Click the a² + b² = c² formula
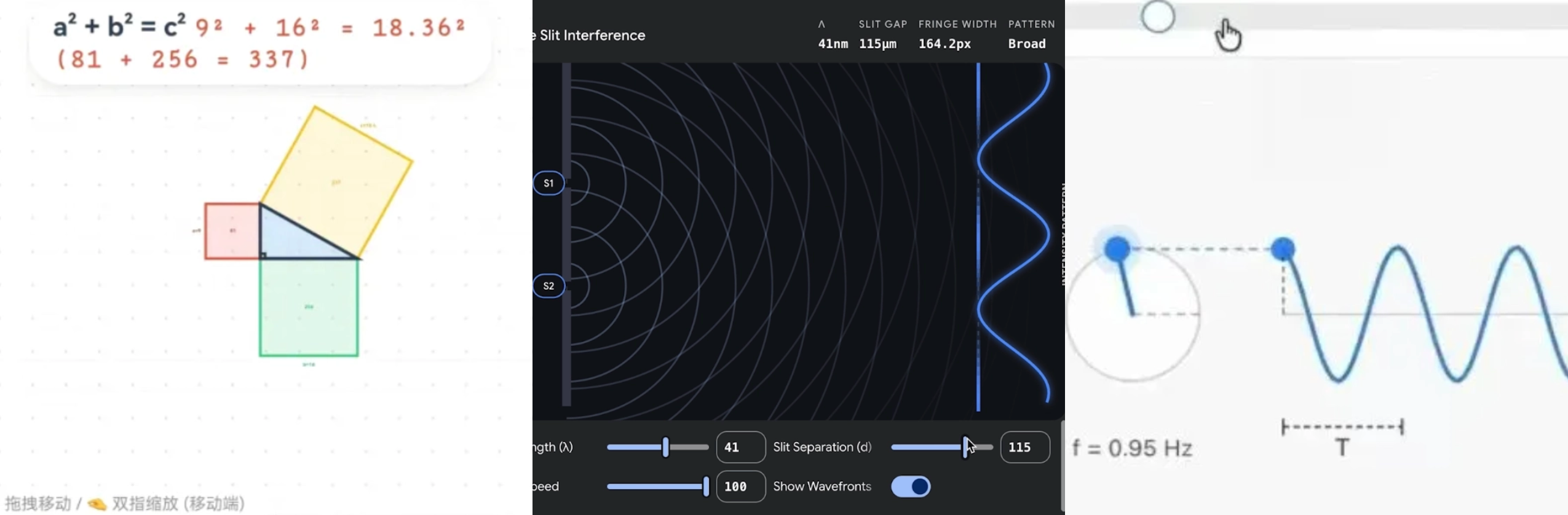The height and width of the screenshot is (515, 1568). [x=119, y=26]
